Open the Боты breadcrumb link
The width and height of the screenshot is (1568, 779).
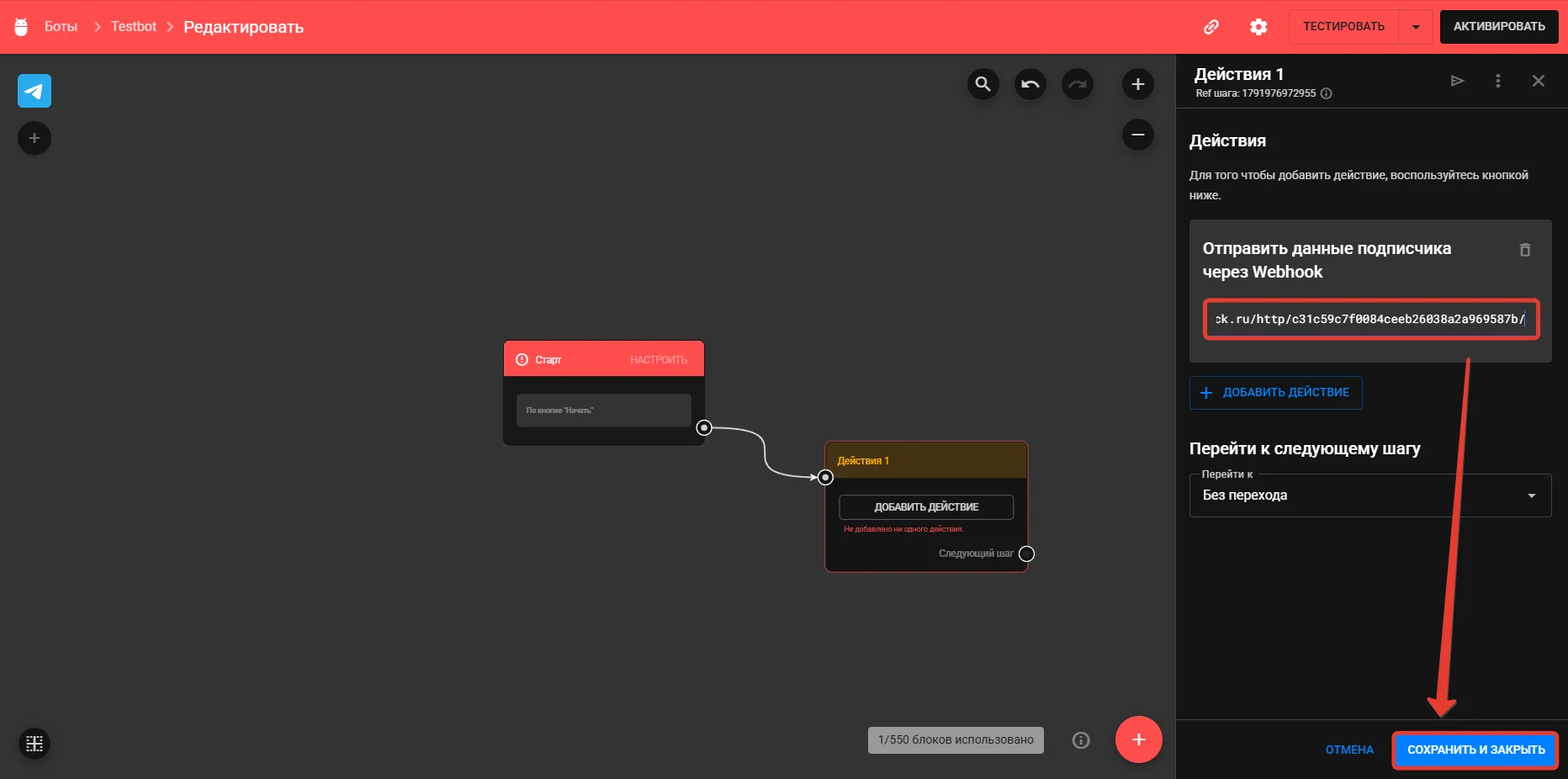(61, 27)
